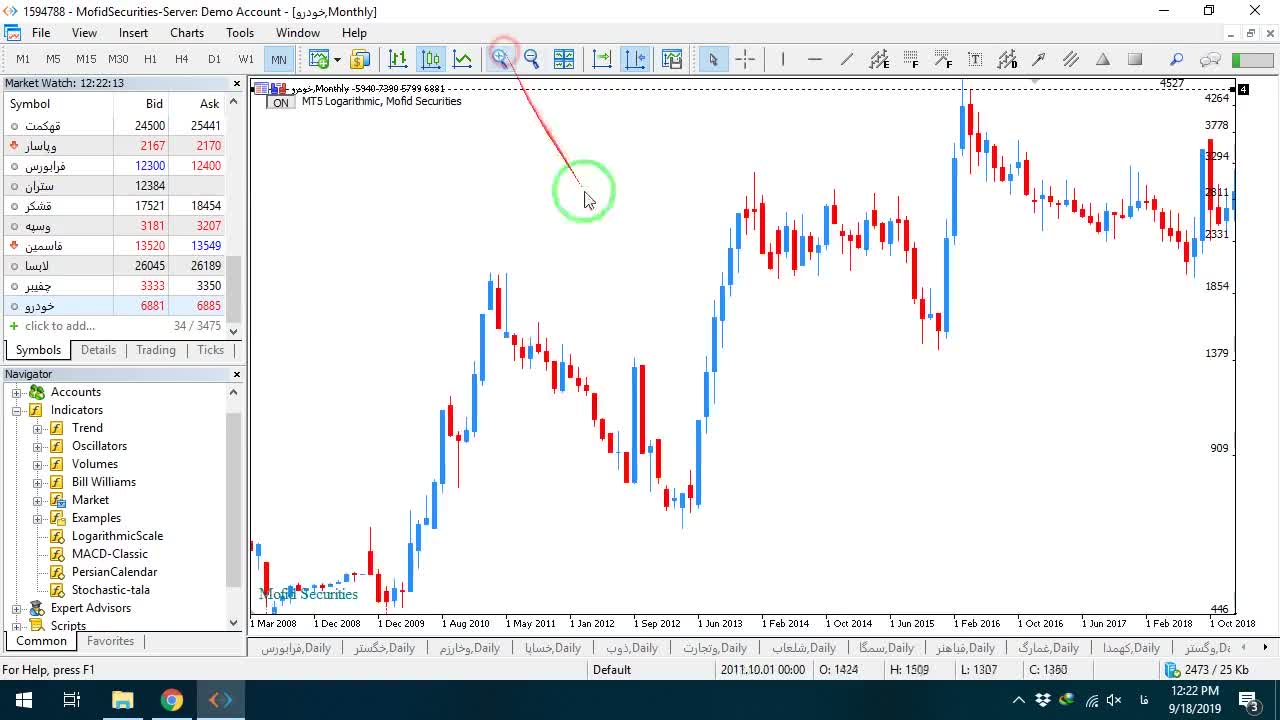Expand the Volumes folder
Viewport: 1280px width, 720px height.
point(38,464)
